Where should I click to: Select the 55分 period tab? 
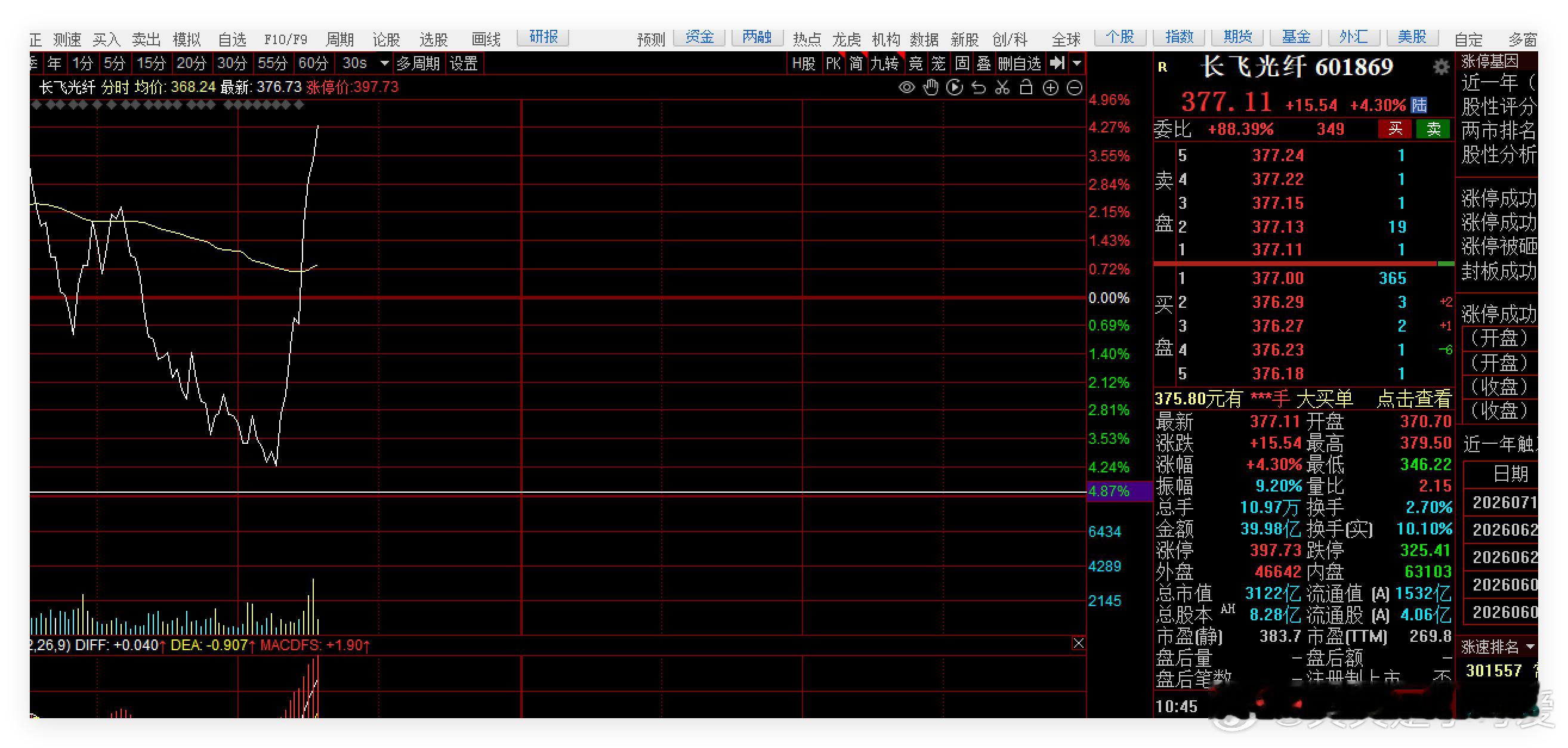pos(272,63)
